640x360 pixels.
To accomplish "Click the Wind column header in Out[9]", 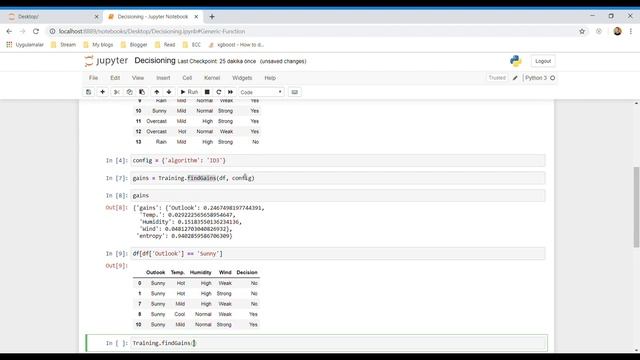I will coord(225,272).
